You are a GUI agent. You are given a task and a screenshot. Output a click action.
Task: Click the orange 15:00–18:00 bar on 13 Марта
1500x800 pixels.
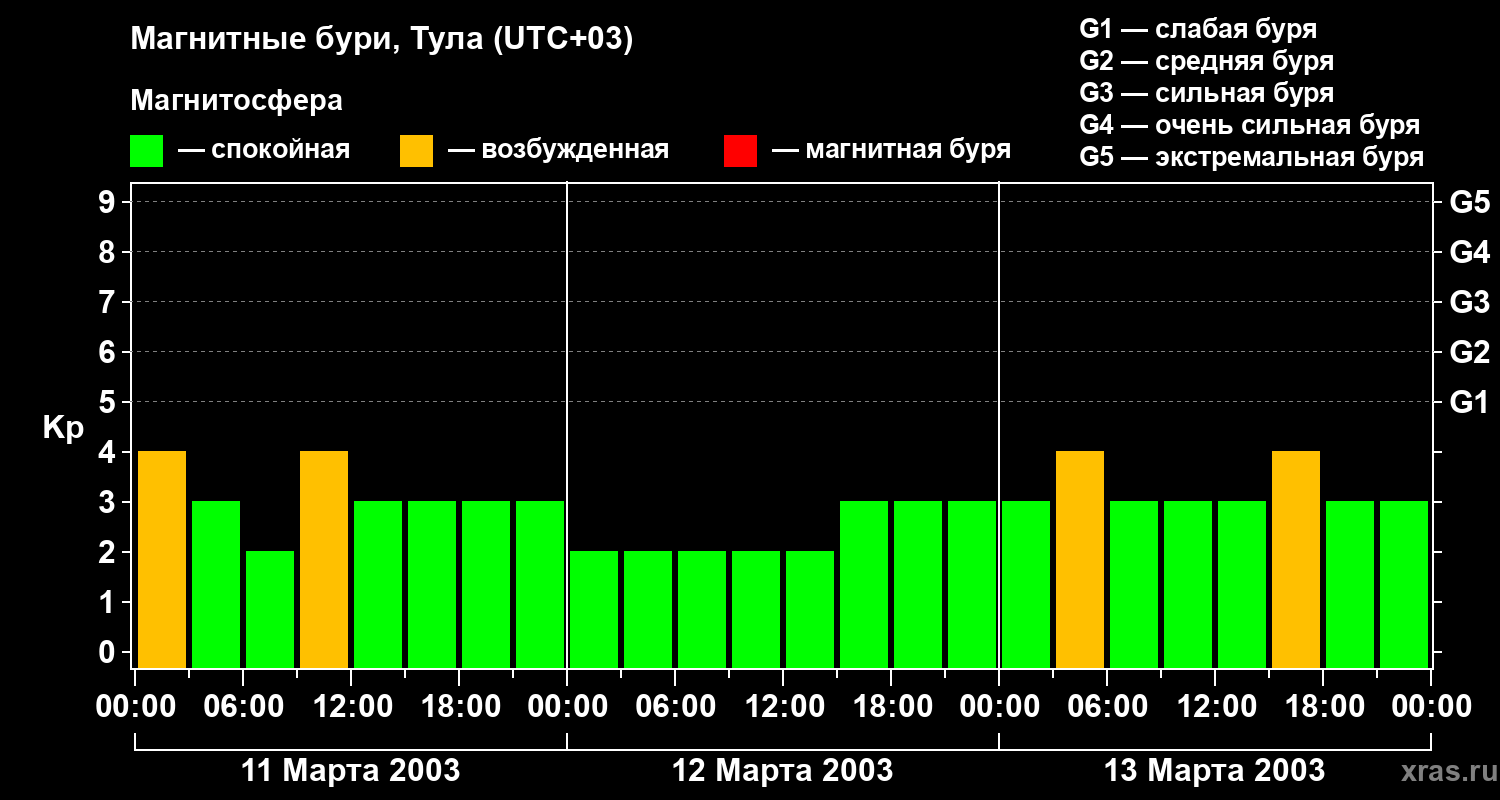click(1296, 559)
